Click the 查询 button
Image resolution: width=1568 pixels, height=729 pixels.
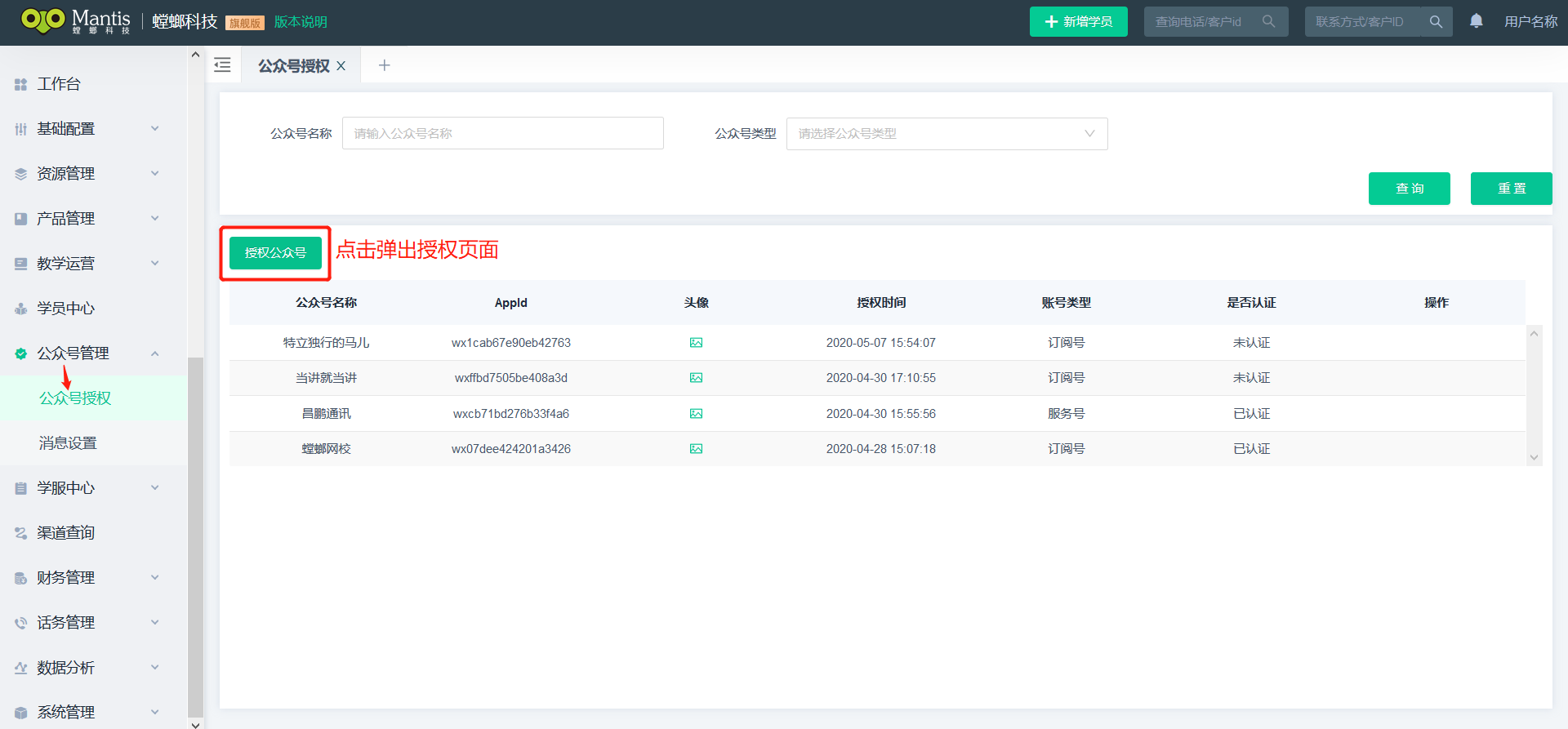pos(1409,189)
